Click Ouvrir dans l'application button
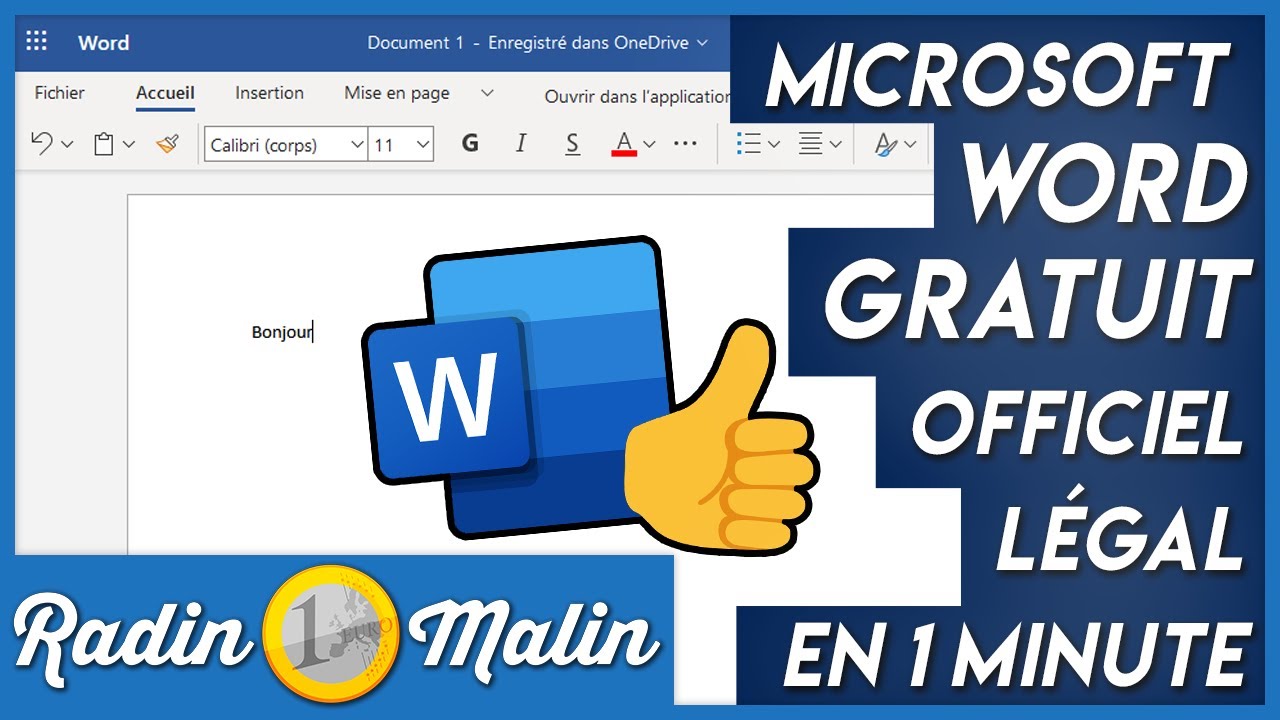The width and height of the screenshot is (1280, 720). [x=637, y=97]
